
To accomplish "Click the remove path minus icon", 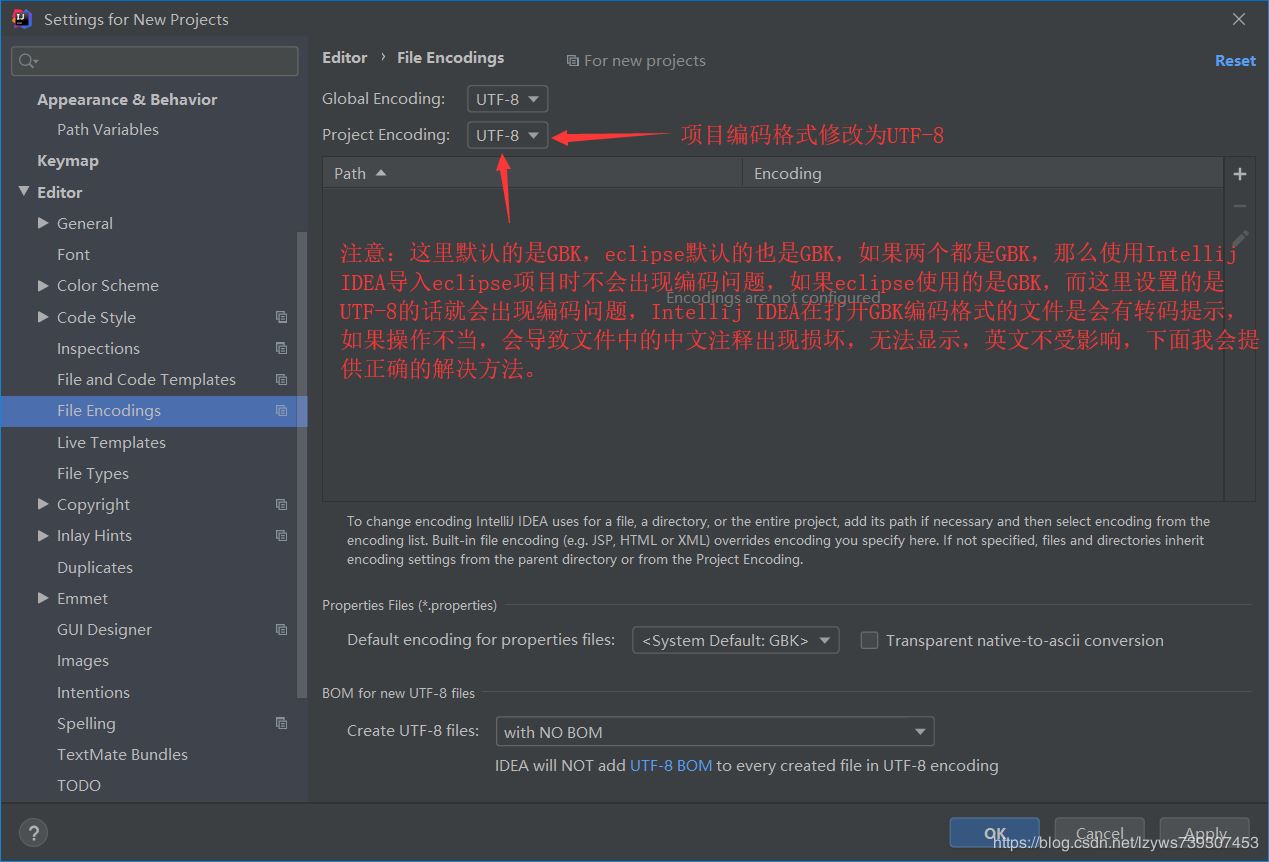I will [x=1240, y=206].
